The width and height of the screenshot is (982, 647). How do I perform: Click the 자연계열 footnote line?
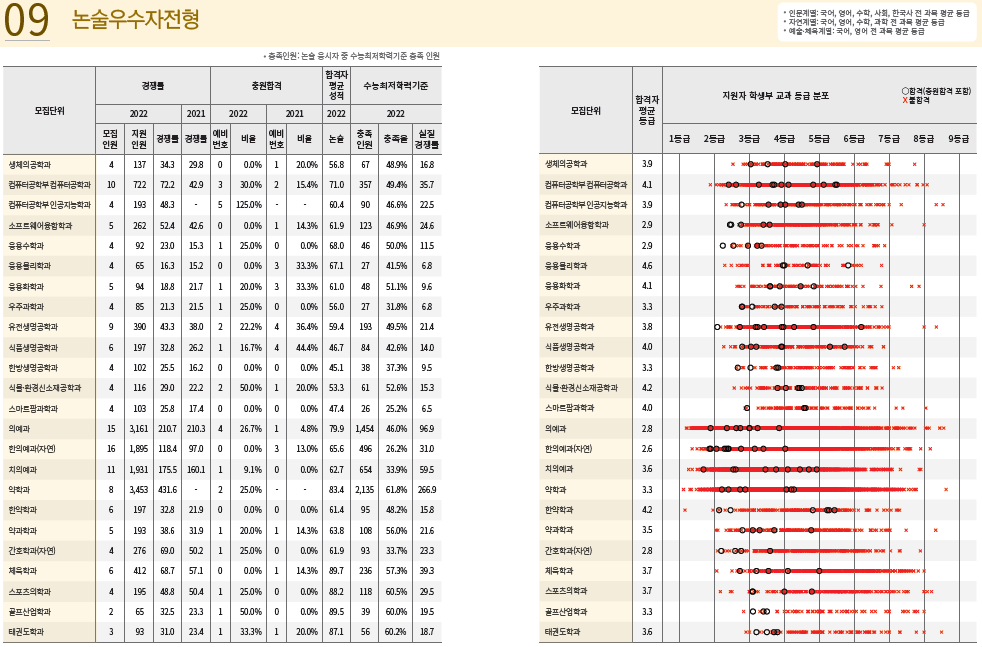863,22
